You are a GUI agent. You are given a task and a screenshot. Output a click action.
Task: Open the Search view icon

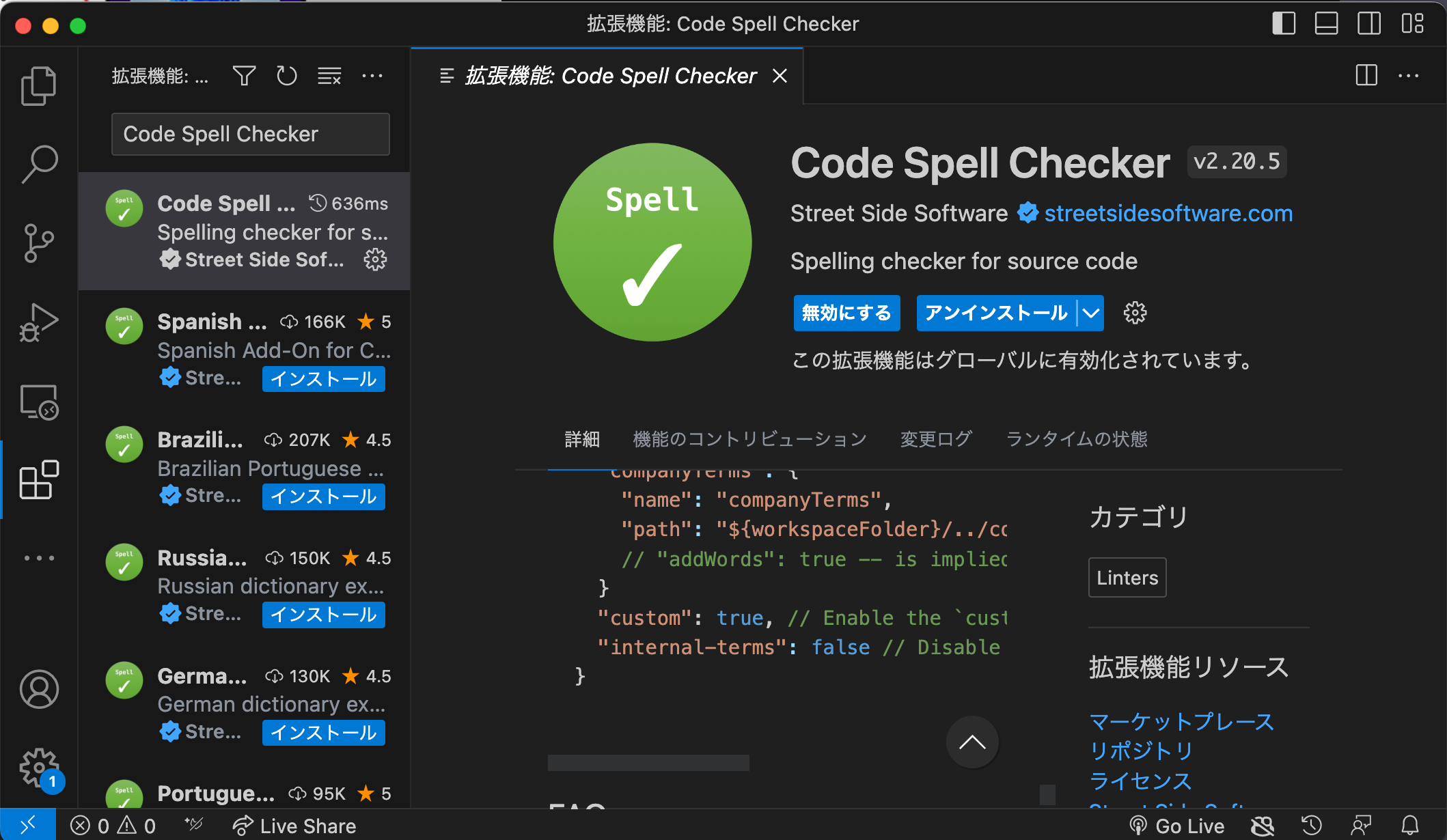coord(39,165)
